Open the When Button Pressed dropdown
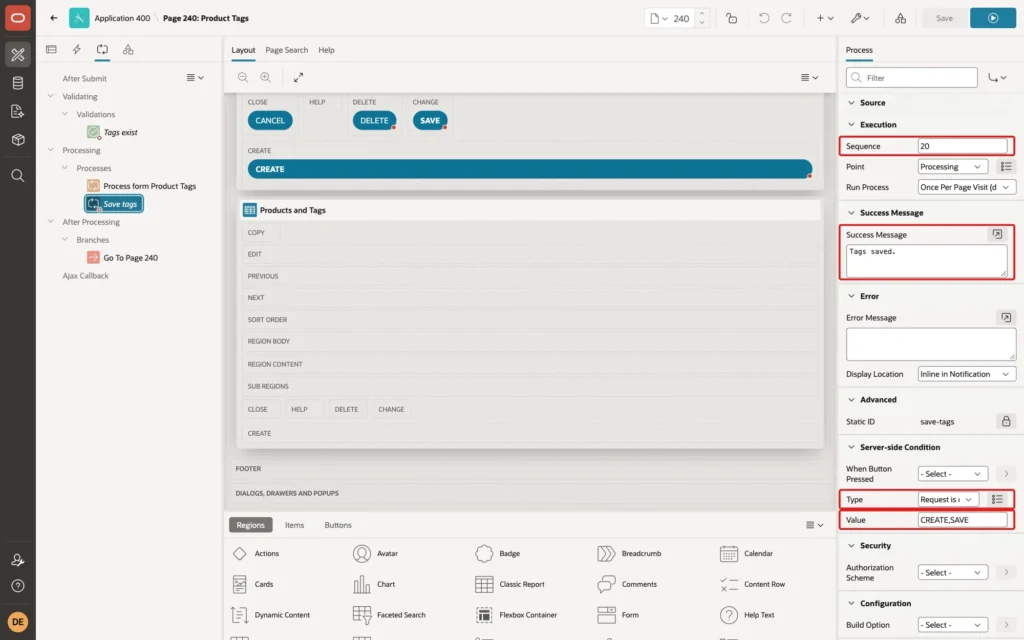This screenshot has width=1024, height=640. click(x=952, y=473)
